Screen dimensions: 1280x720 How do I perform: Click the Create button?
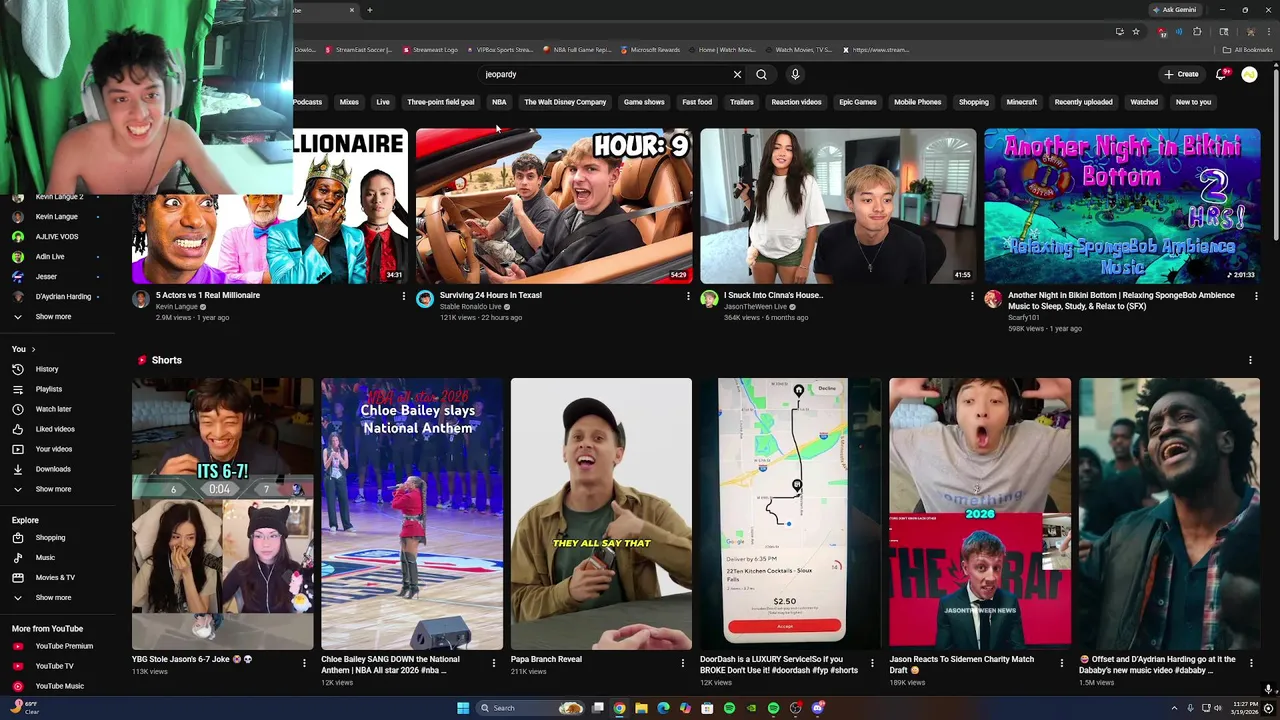click(x=1181, y=74)
